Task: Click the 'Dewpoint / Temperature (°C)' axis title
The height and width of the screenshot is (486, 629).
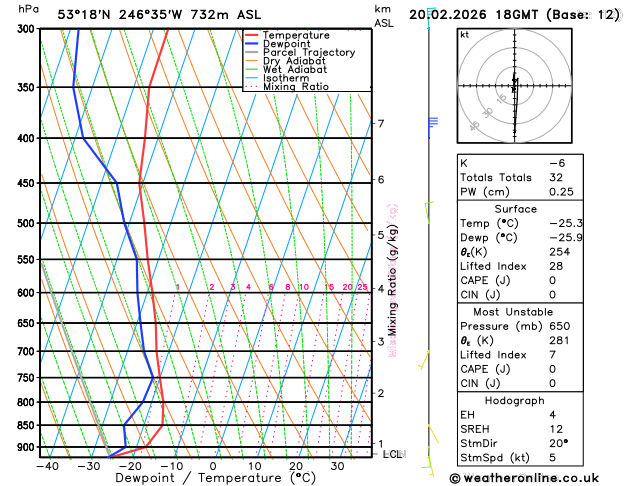Action: click(x=215, y=478)
